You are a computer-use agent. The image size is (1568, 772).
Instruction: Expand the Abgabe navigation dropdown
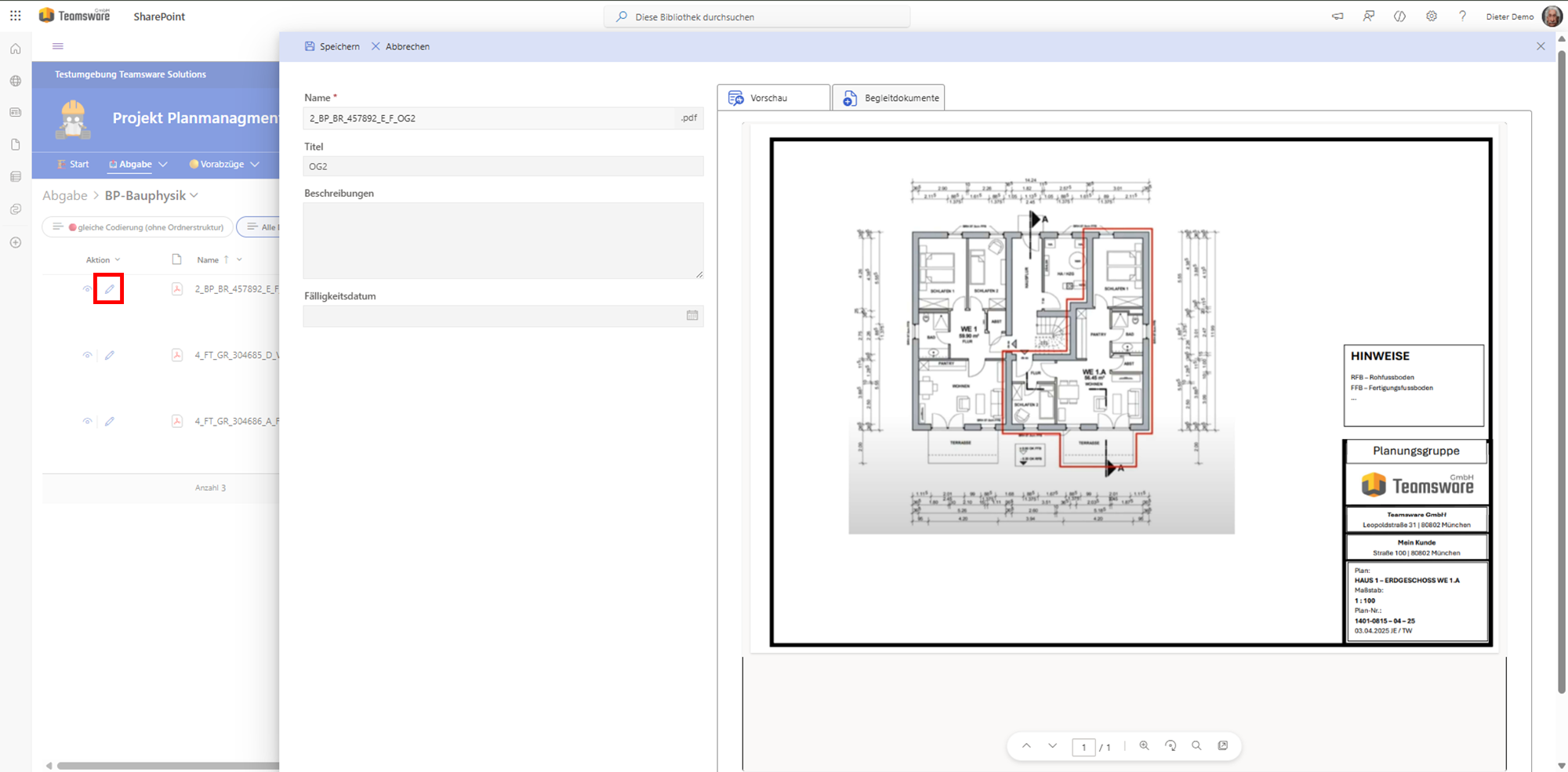[x=163, y=165]
